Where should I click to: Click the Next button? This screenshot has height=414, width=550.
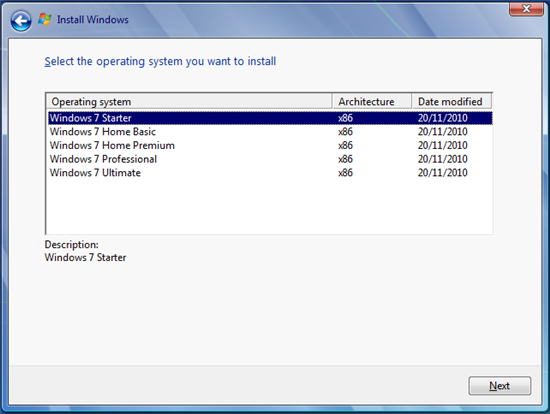coord(499,386)
